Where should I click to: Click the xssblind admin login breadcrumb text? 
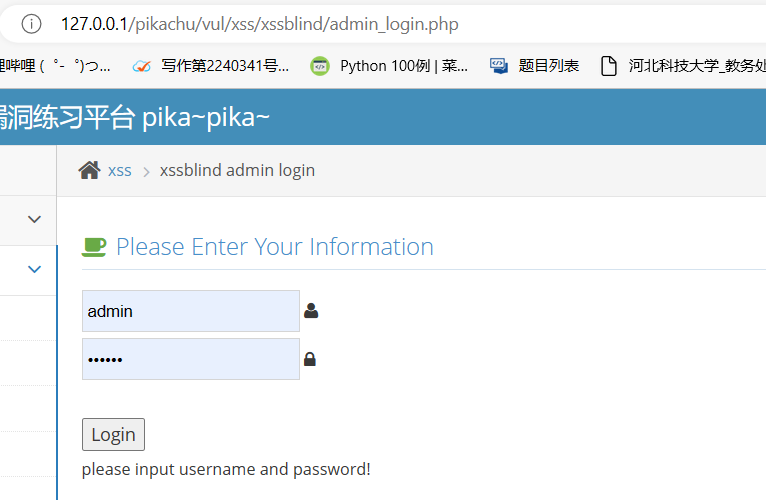237,170
